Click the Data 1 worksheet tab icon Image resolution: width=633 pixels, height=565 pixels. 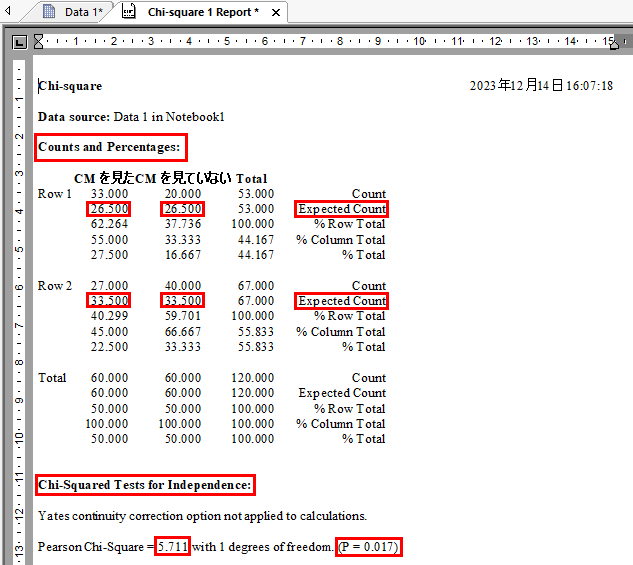pyautogui.click(x=50, y=12)
